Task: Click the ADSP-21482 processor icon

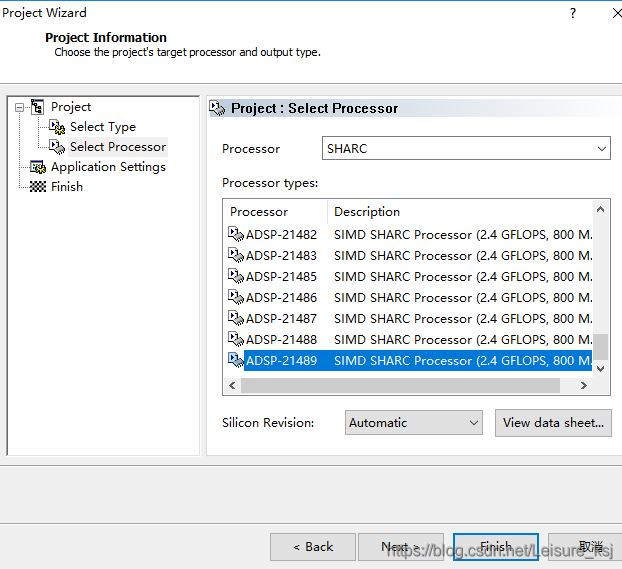Action: tap(236, 234)
